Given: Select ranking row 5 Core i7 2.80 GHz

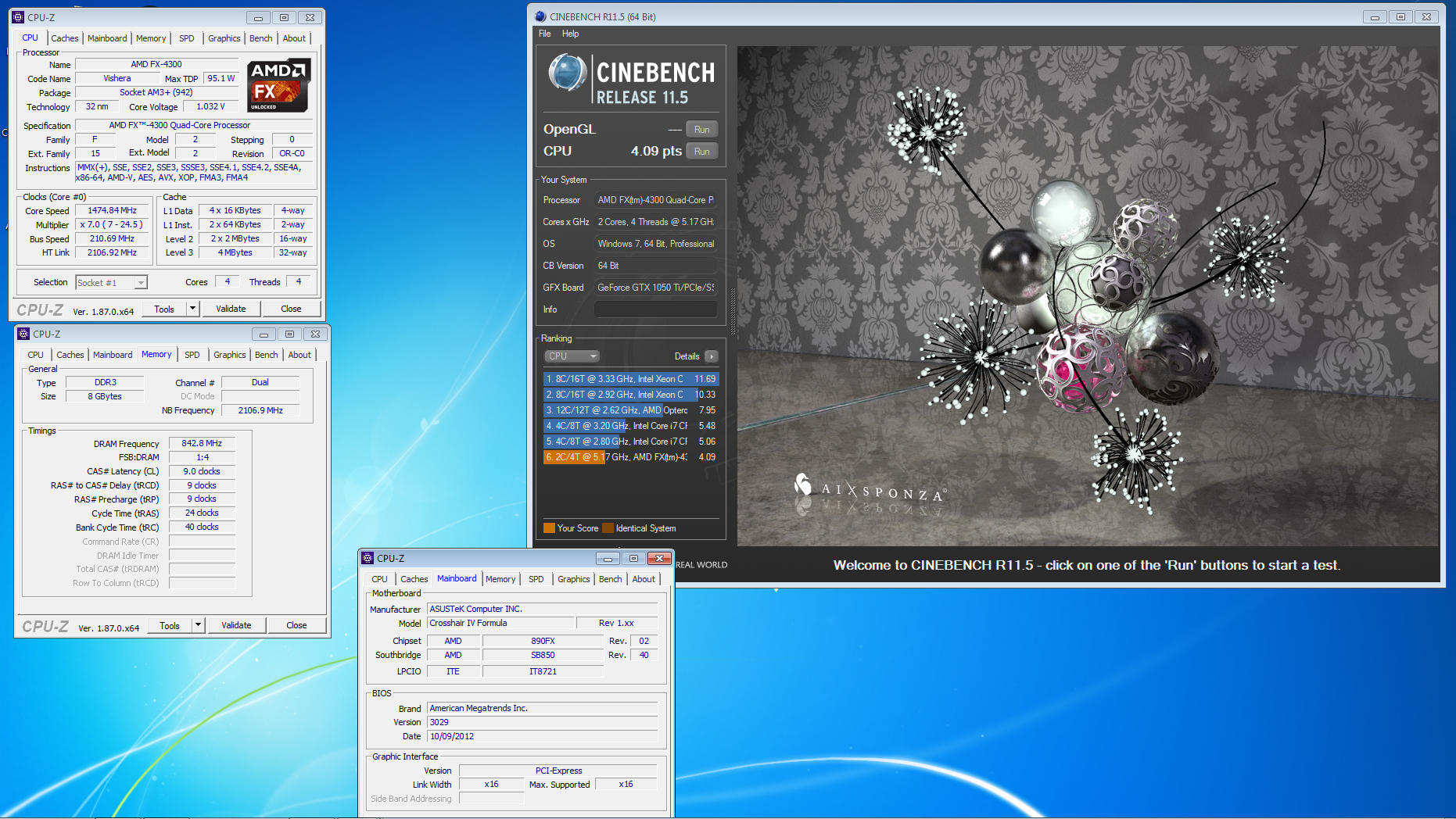Looking at the screenshot, I should (630, 442).
